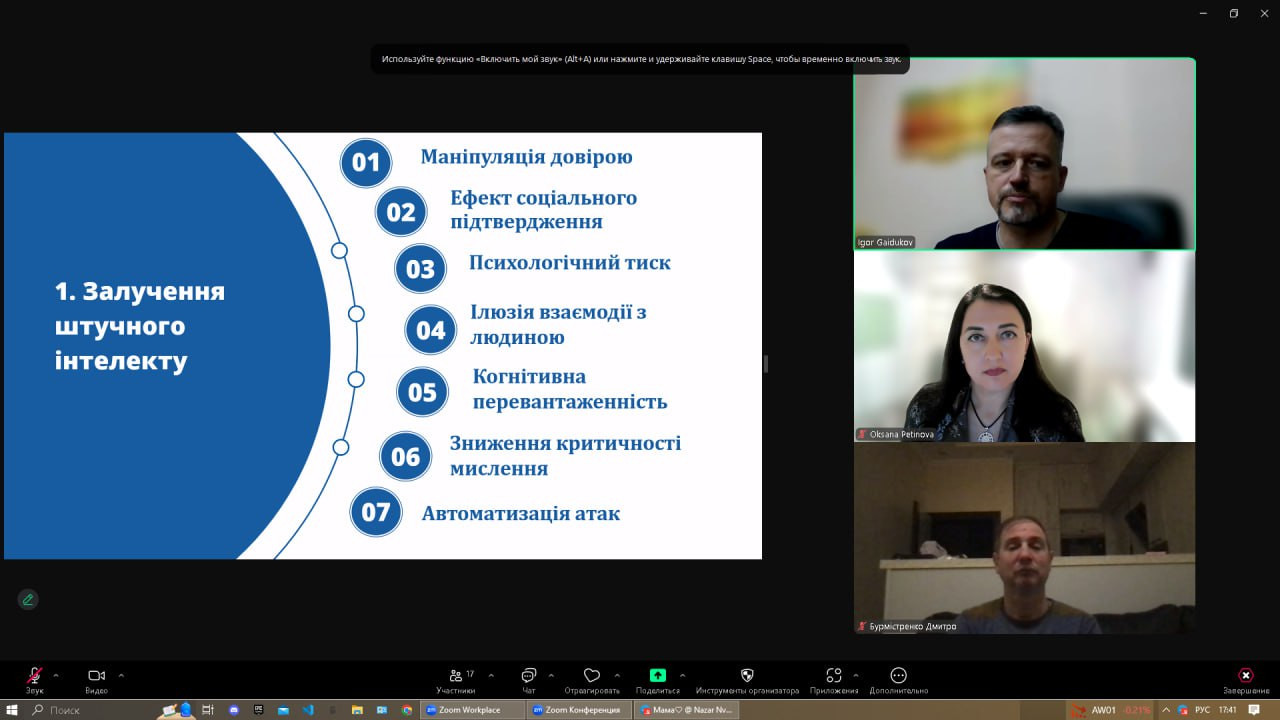The height and width of the screenshot is (720, 1280).
Task: Open the Отреагировать reactions heart
Action: click(x=592, y=680)
